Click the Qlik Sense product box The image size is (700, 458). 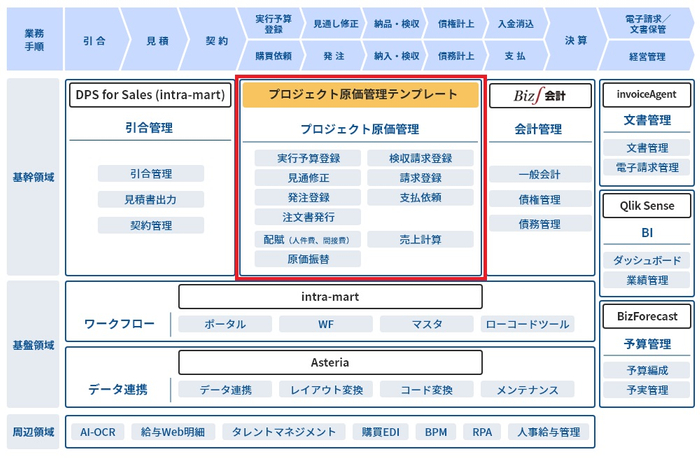(x=646, y=206)
